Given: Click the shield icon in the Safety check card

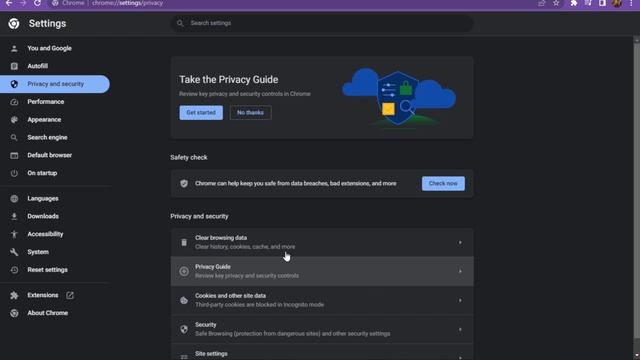Looking at the screenshot, I should 184,184.
